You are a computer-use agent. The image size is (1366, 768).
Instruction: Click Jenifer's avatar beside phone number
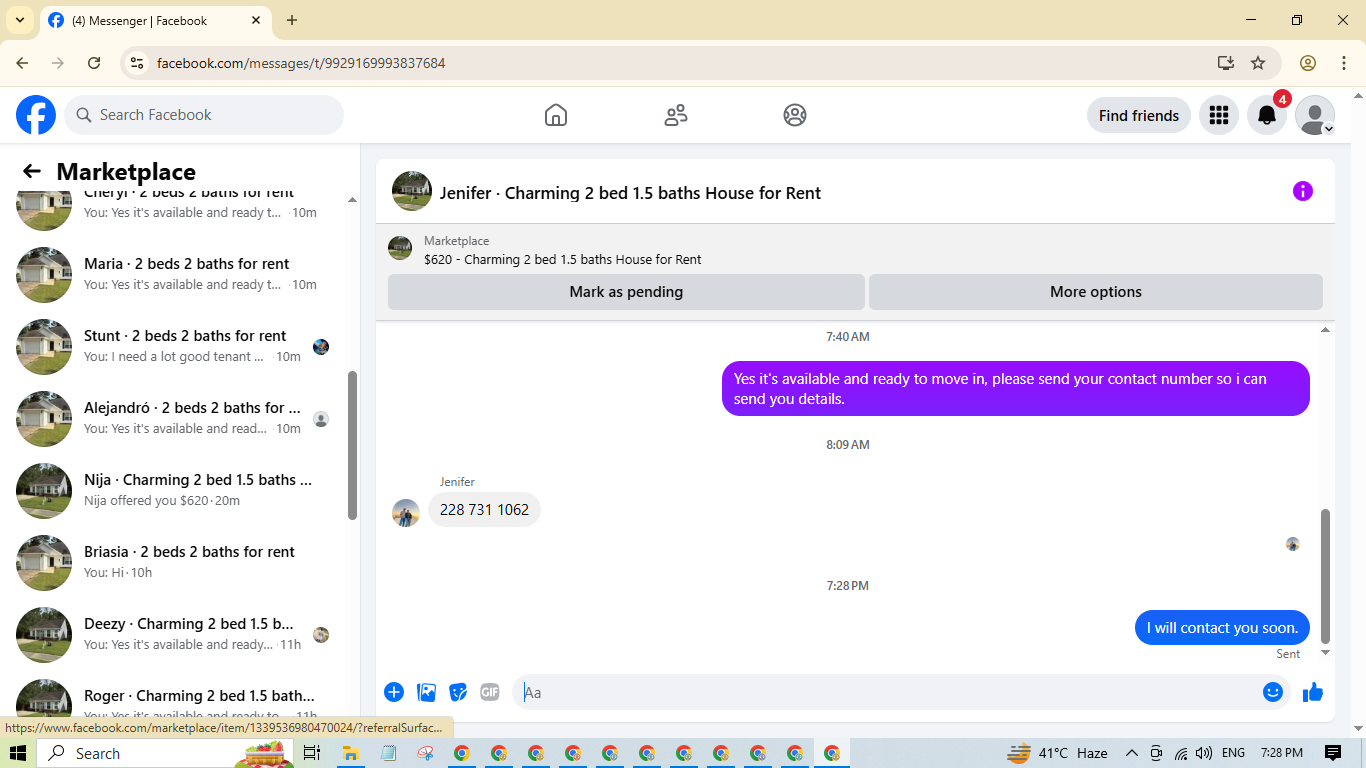[406, 513]
